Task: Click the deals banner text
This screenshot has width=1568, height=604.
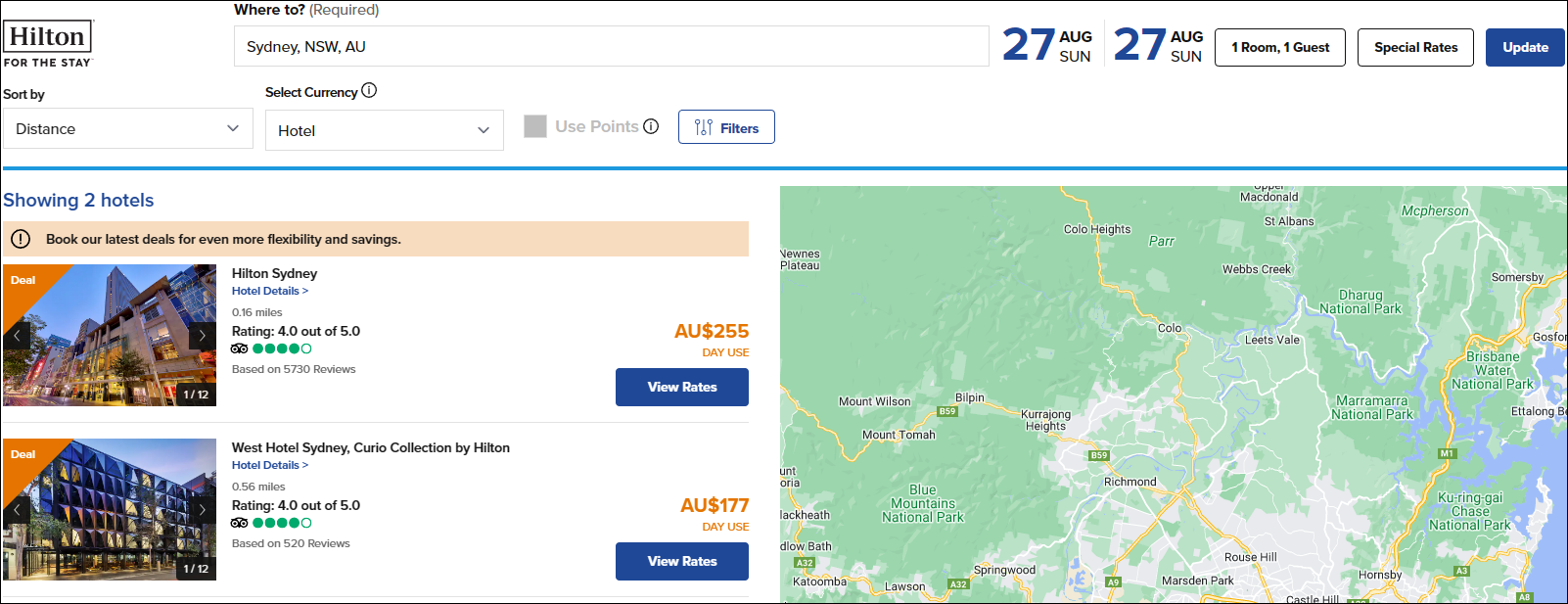Action: click(223, 239)
